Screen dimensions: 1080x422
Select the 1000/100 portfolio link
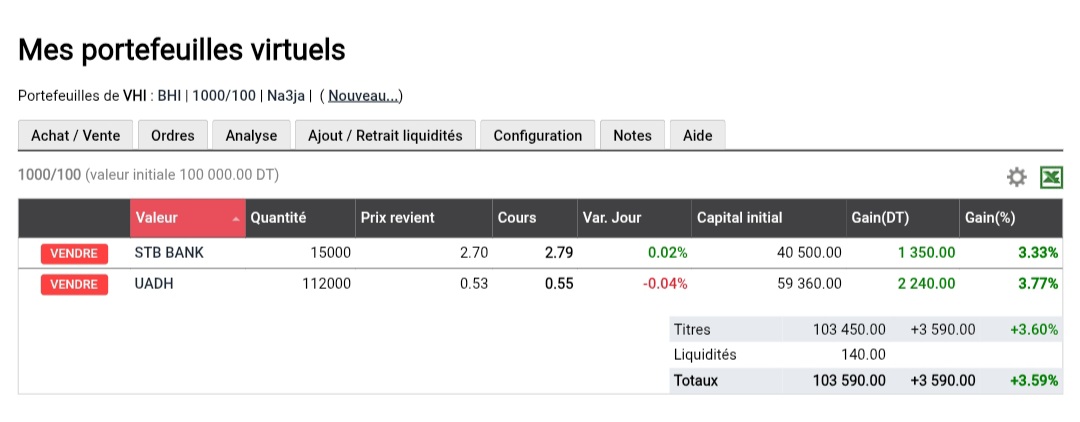[x=224, y=96]
